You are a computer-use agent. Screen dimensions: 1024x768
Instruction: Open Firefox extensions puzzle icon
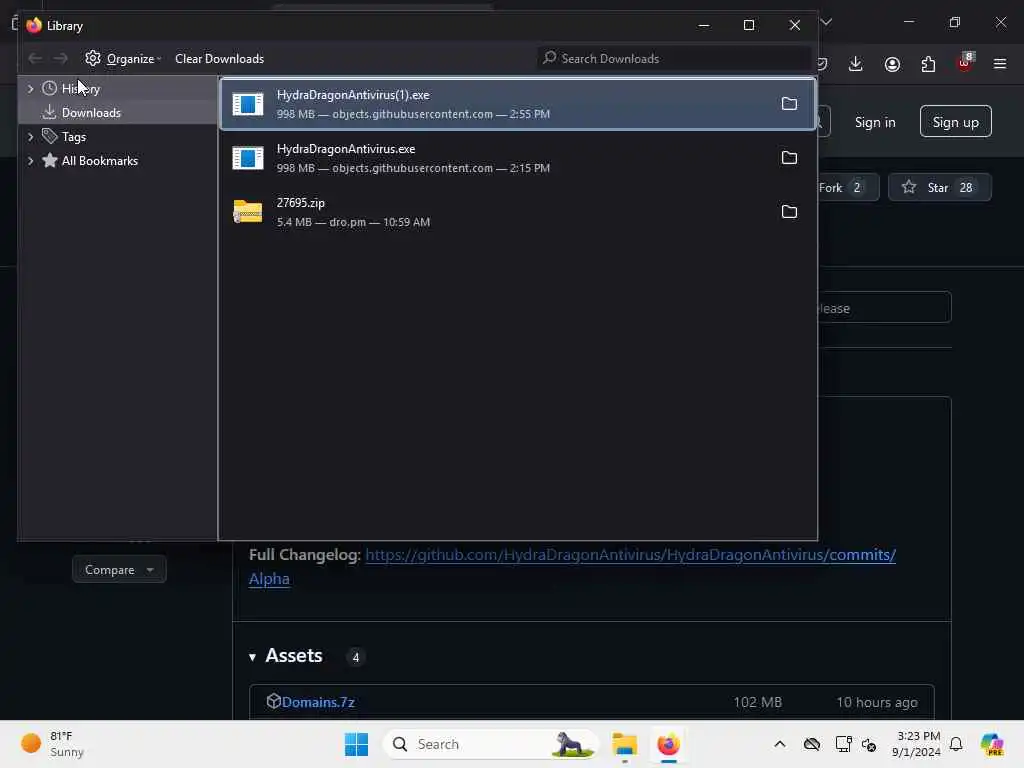[928, 64]
